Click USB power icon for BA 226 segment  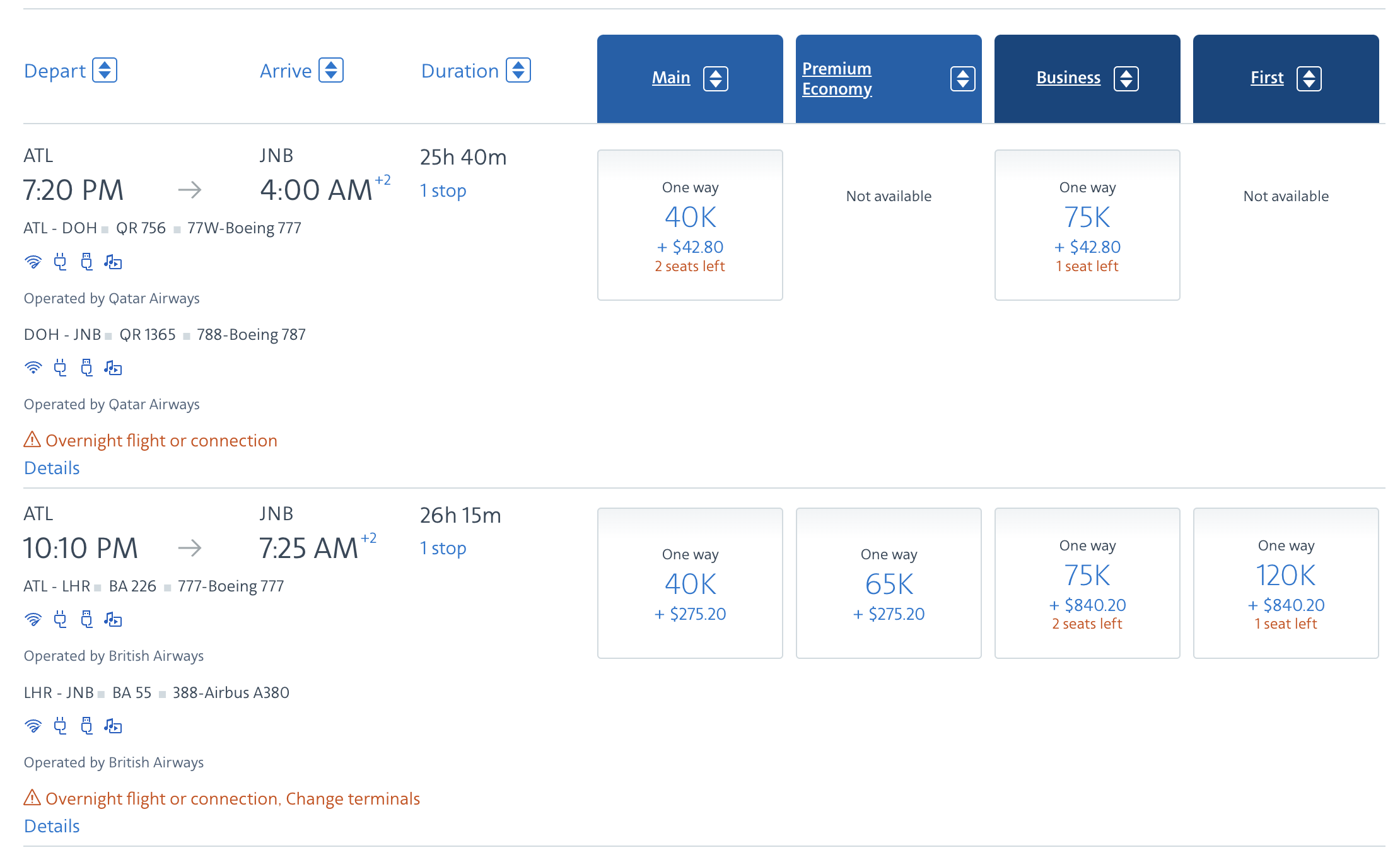[x=86, y=620]
